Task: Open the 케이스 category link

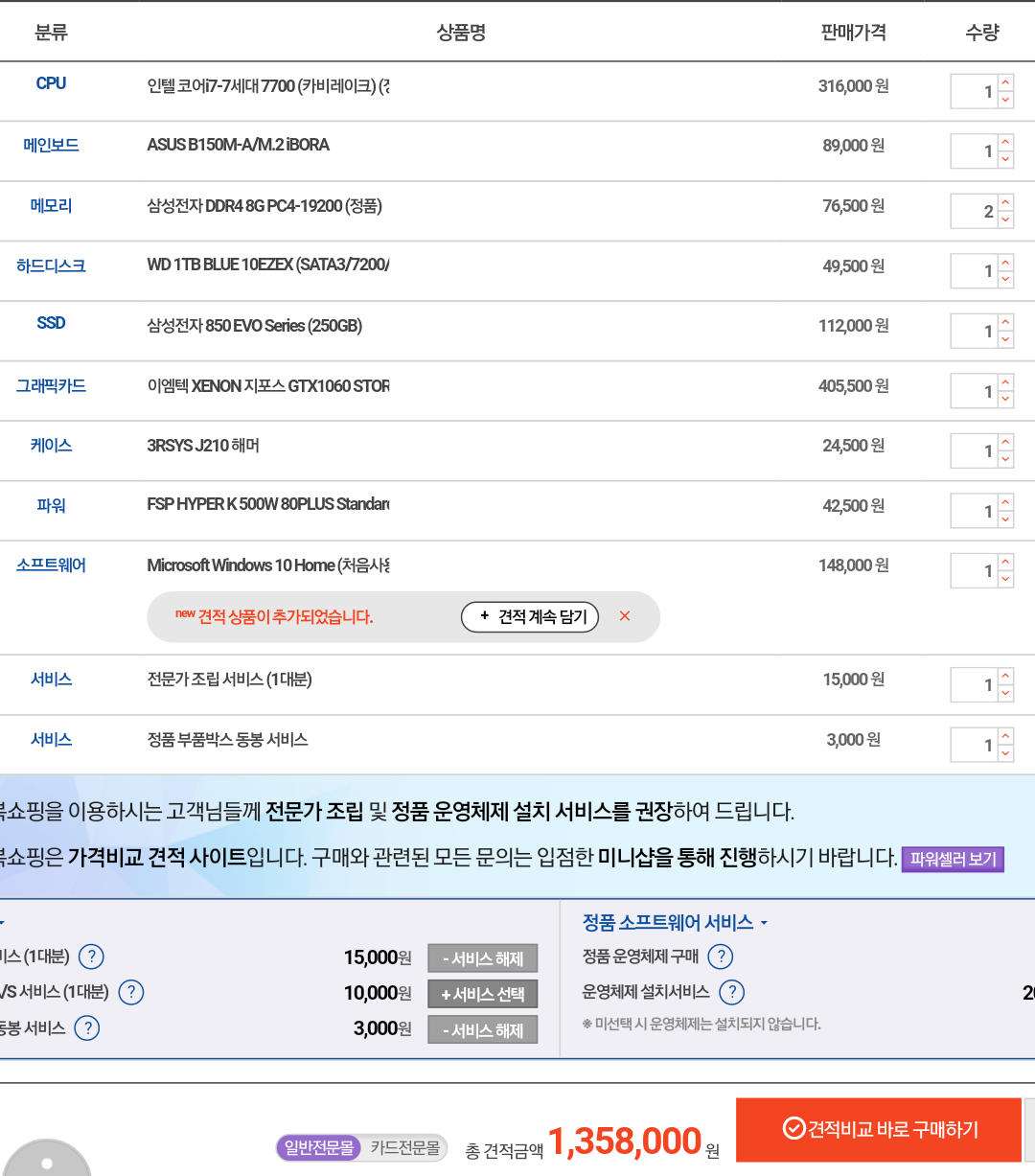Action: click(51, 445)
